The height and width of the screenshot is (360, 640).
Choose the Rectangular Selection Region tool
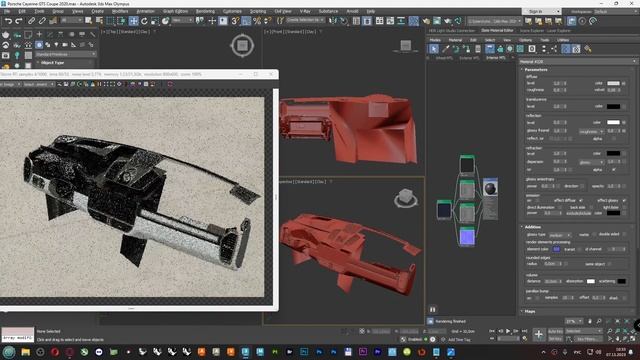111,21
